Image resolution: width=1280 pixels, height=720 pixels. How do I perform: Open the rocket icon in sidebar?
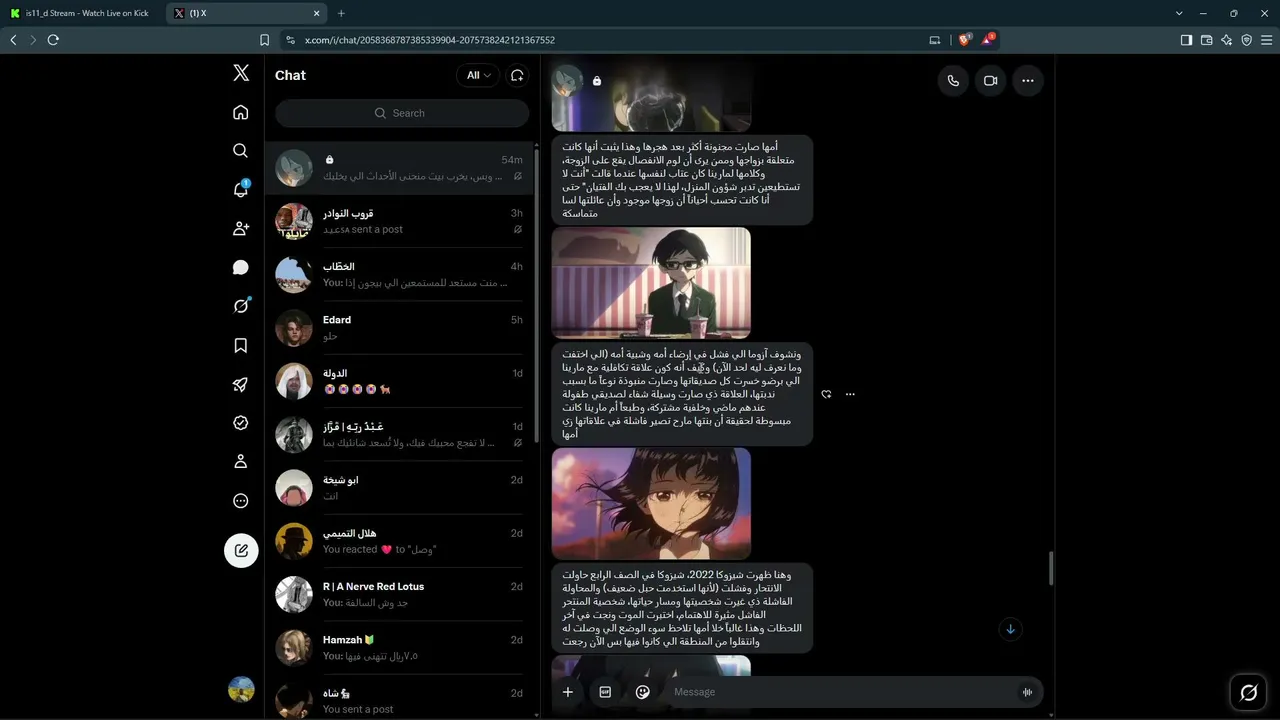coord(241,384)
